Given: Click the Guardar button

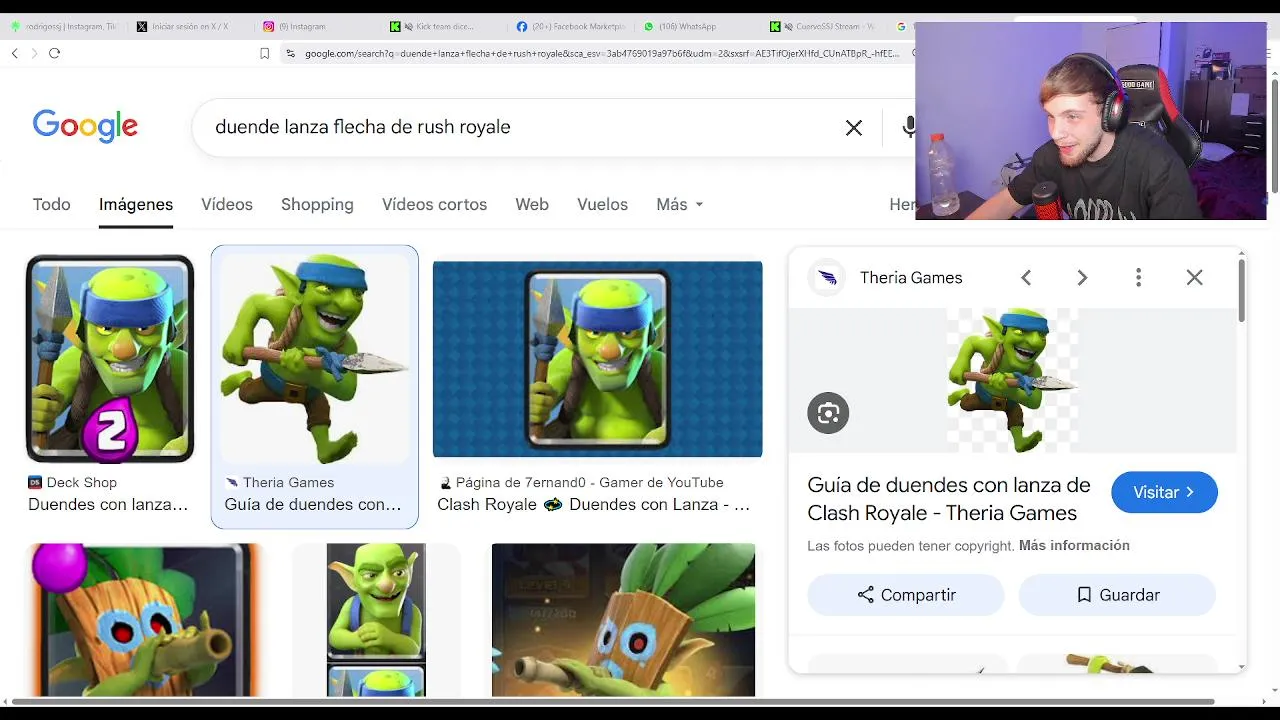Looking at the screenshot, I should point(1117,595).
